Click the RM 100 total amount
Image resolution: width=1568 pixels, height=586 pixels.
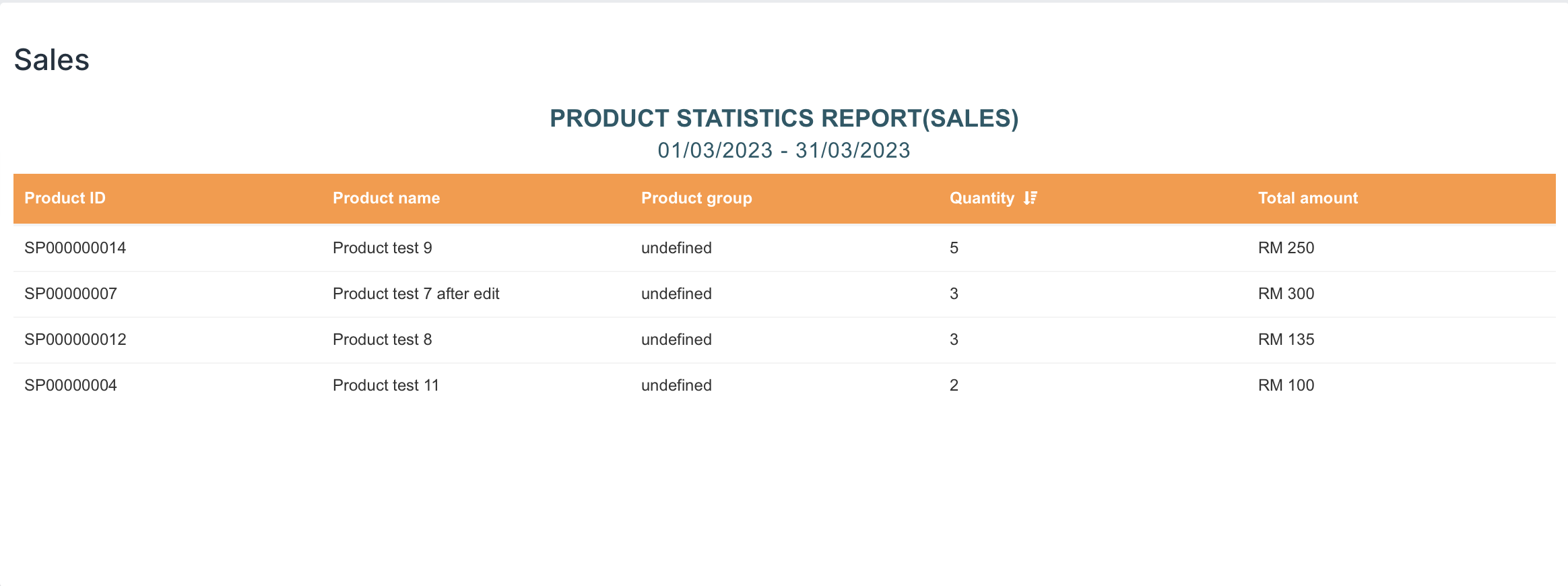tap(1286, 385)
